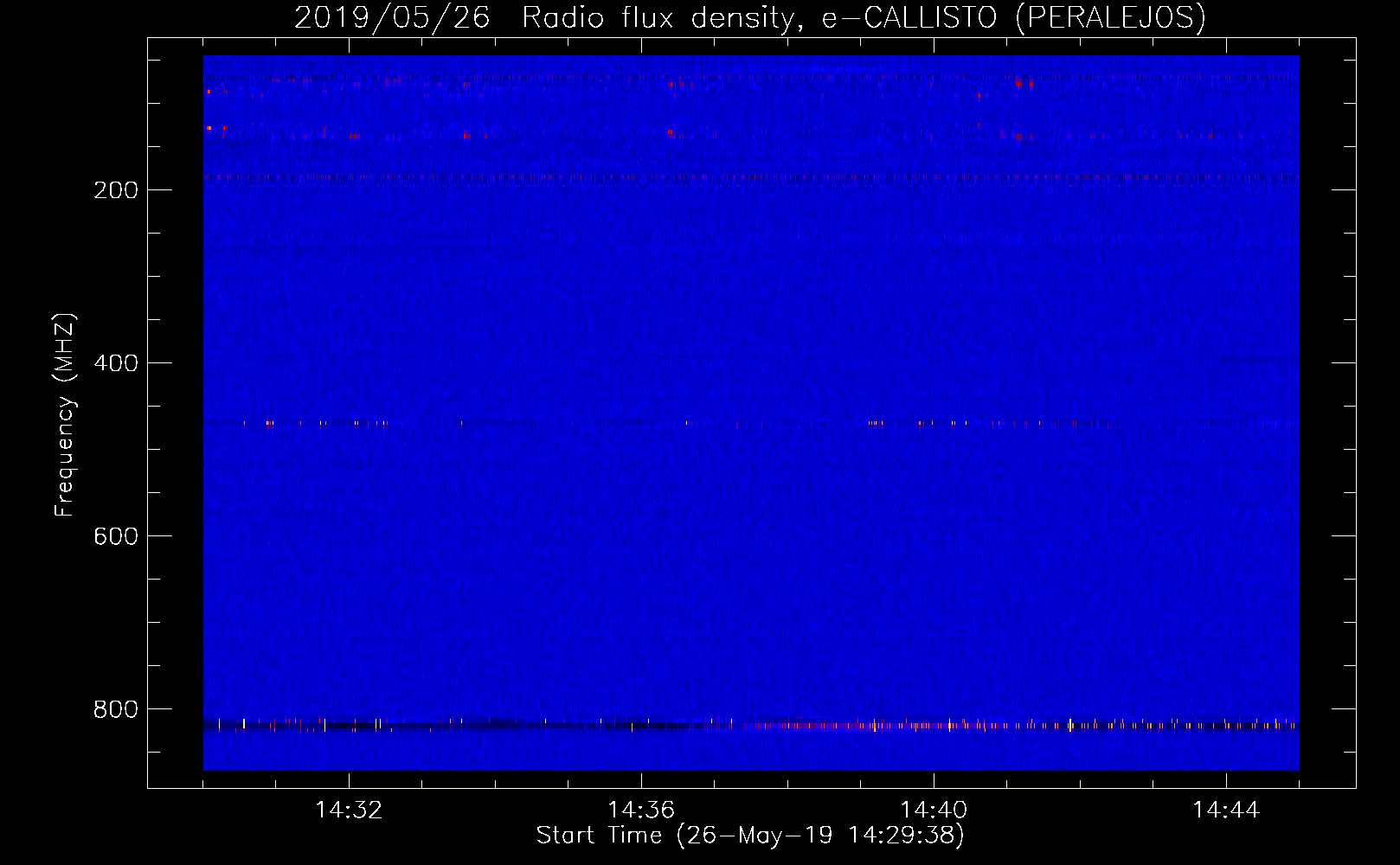1400x865 pixels.
Task: Click the 14:32 time tick label
Action: (349, 810)
